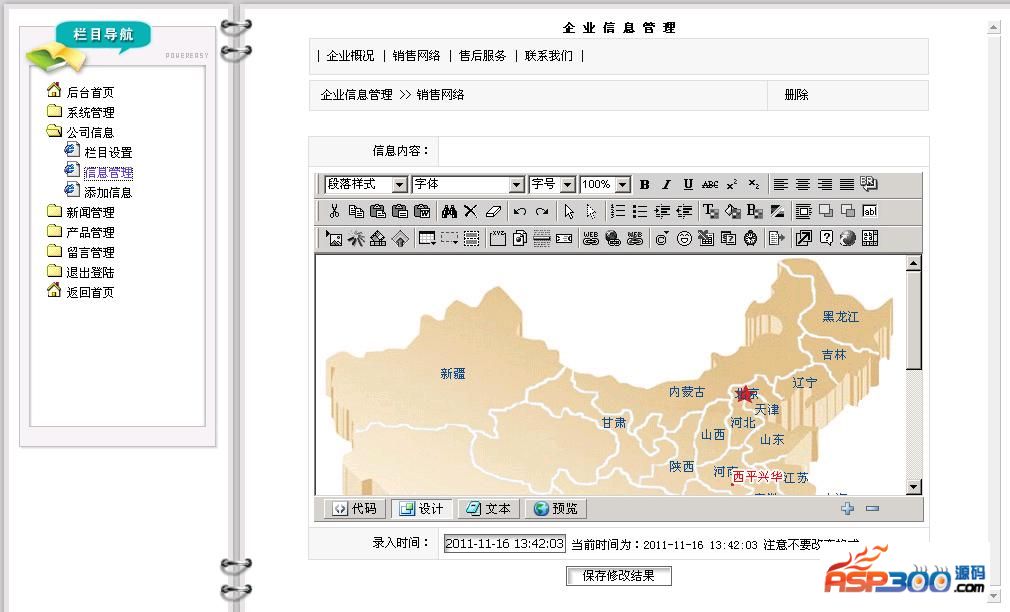Click the smiley emoticon icon

click(684, 238)
